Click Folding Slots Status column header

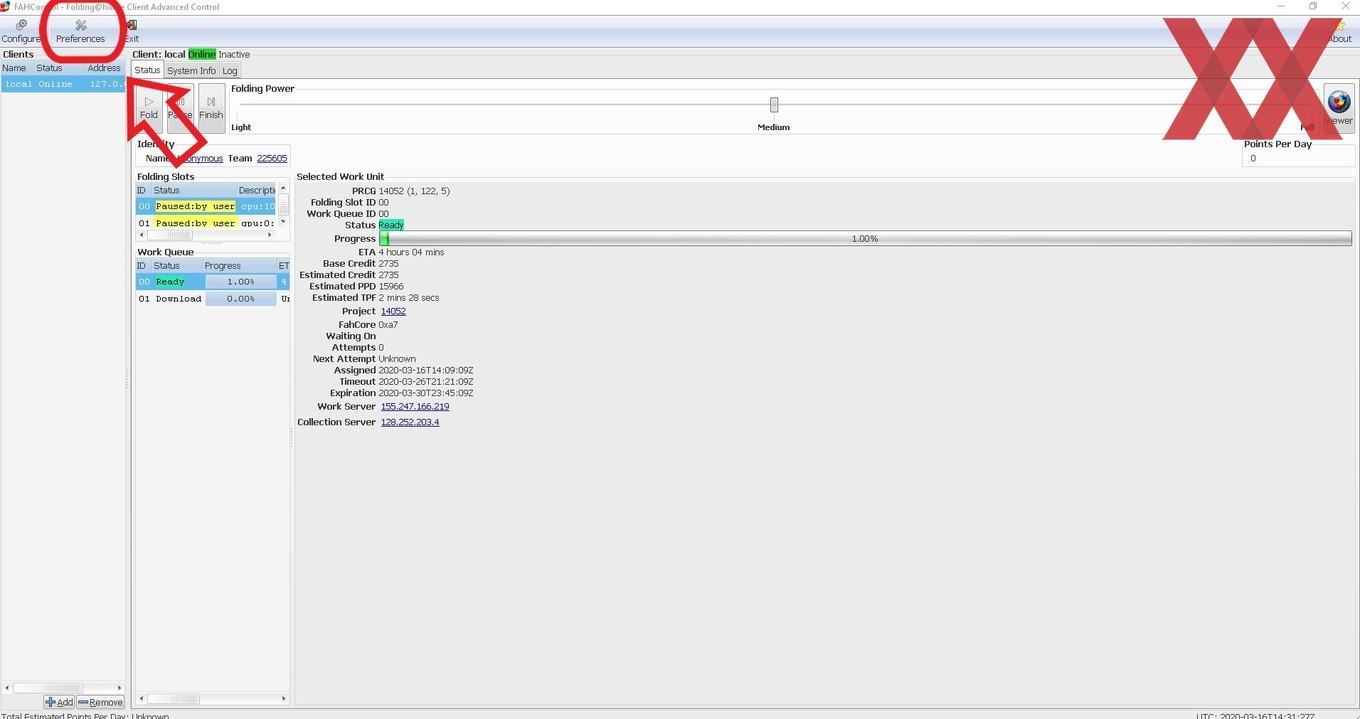(x=194, y=190)
